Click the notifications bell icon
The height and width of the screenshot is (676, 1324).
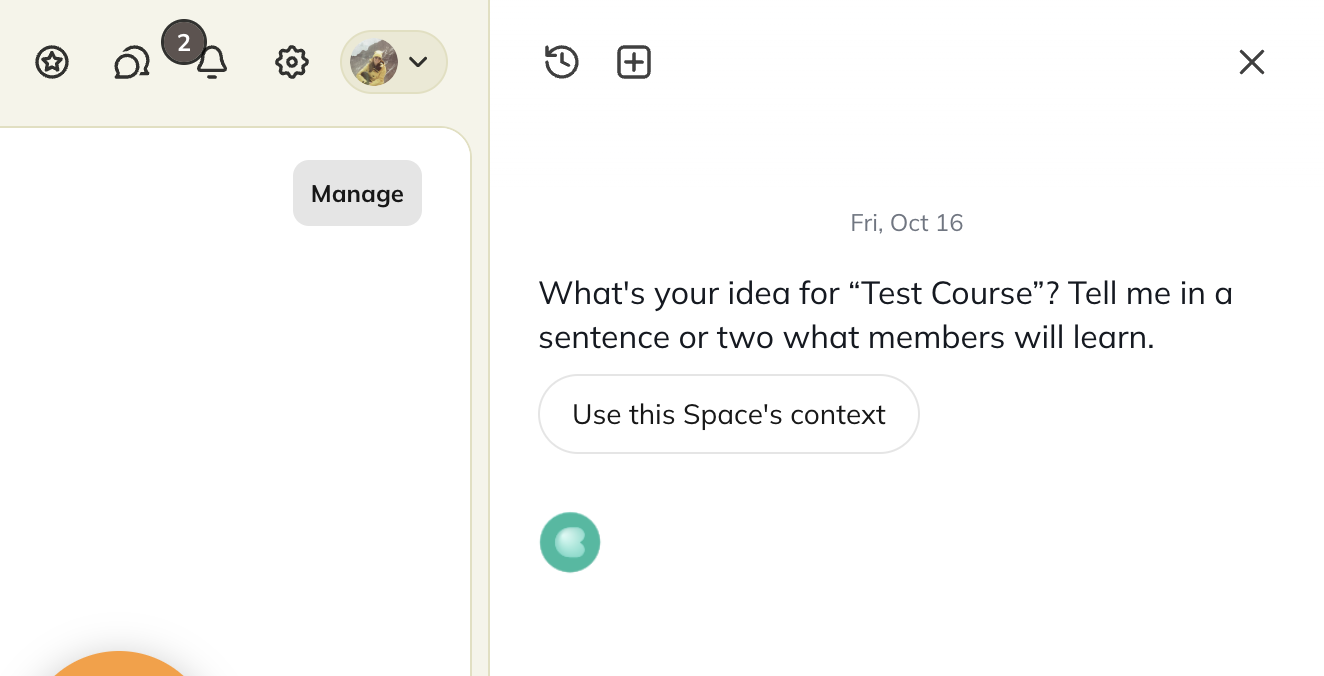click(211, 64)
